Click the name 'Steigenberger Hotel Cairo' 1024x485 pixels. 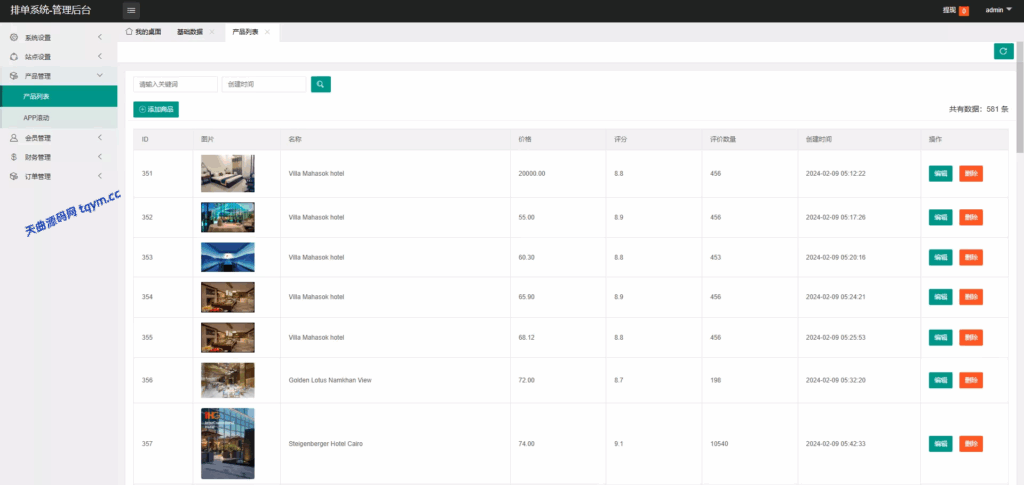click(x=326, y=444)
